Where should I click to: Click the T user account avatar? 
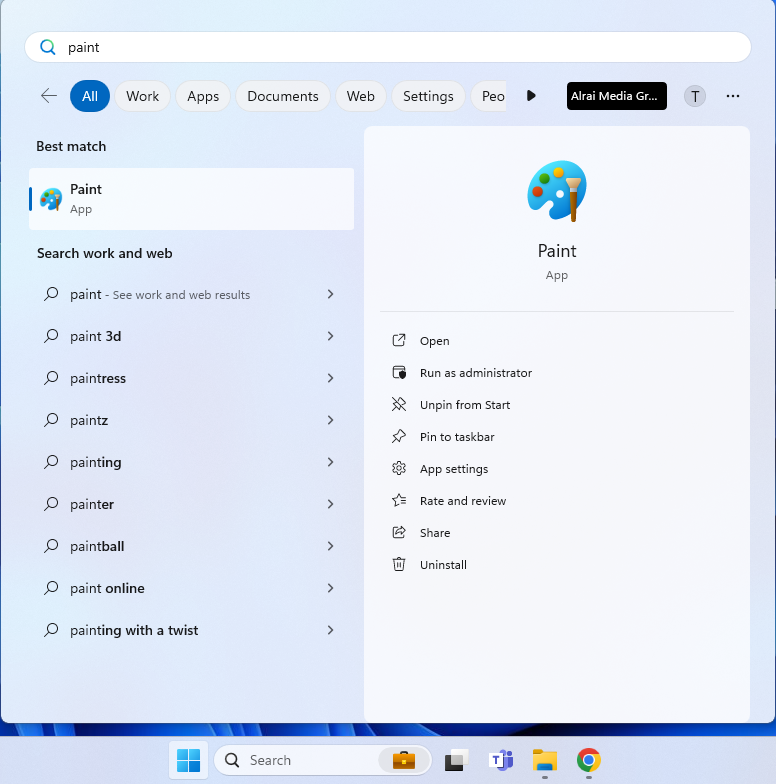695,96
